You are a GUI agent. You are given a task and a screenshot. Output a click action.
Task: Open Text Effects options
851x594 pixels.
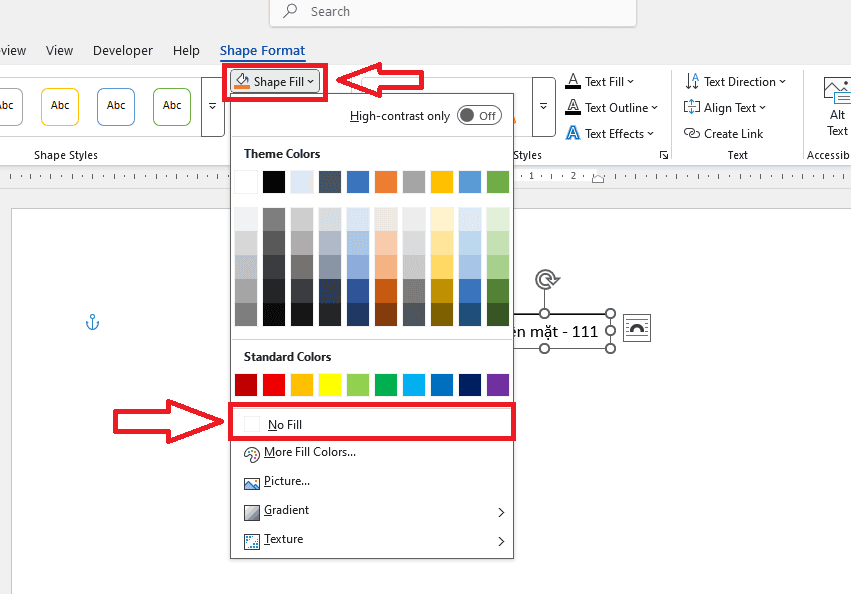610,133
